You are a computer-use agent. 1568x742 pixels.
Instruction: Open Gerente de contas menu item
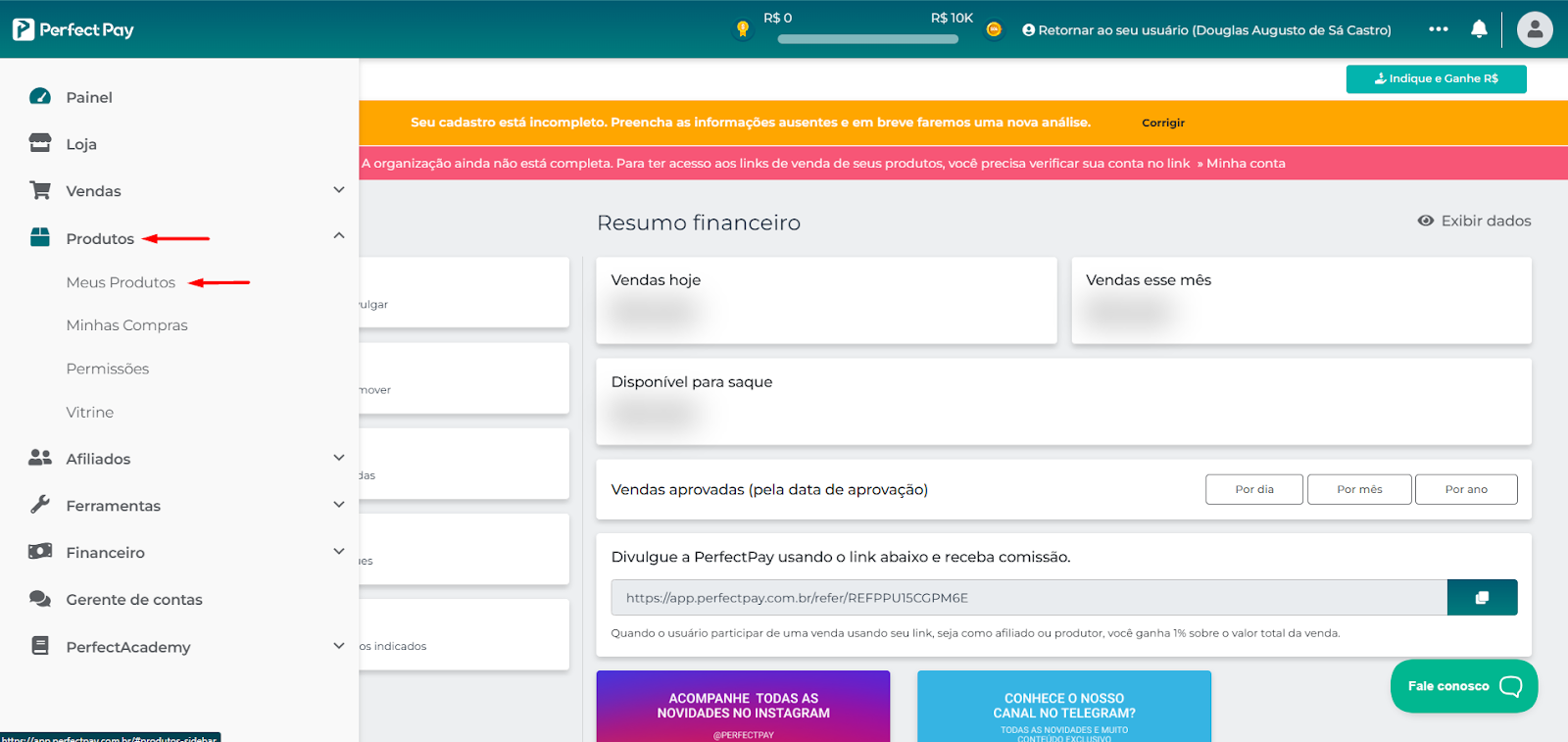(134, 599)
